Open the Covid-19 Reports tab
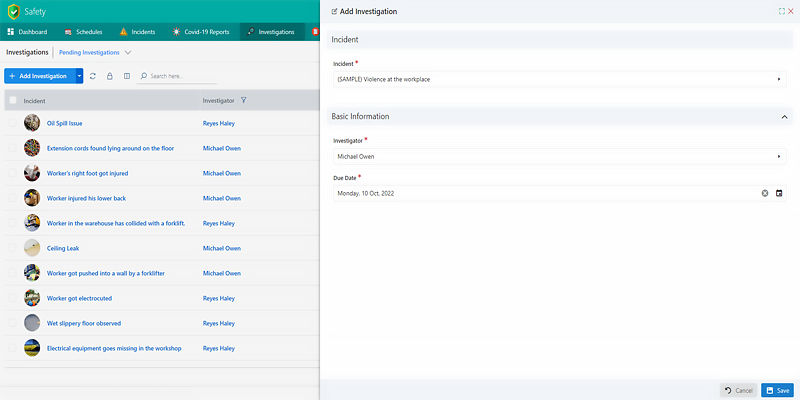The height and width of the screenshot is (400, 800). [x=201, y=31]
